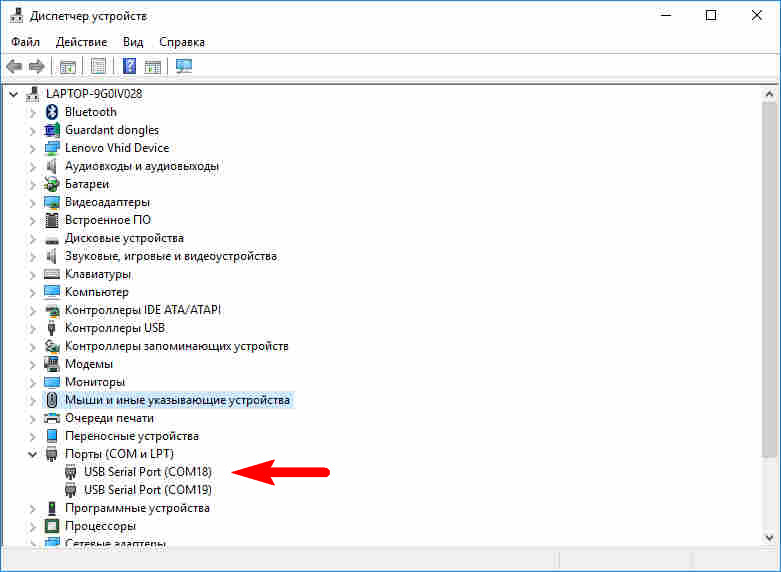Click the Переносные устройства icon

point(52,435)
